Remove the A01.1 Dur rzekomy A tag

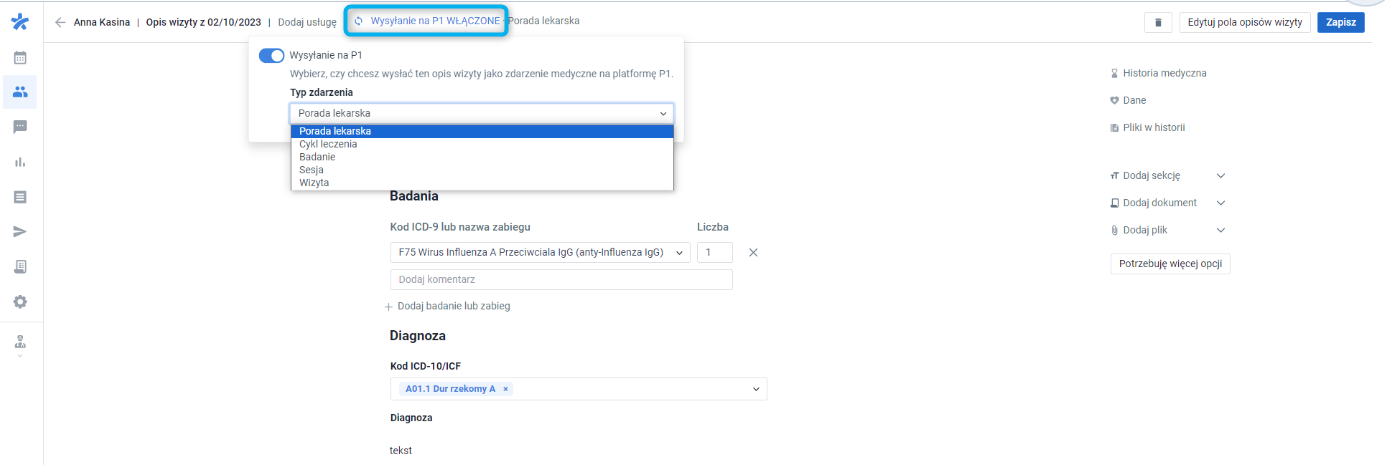pos(506,389)
